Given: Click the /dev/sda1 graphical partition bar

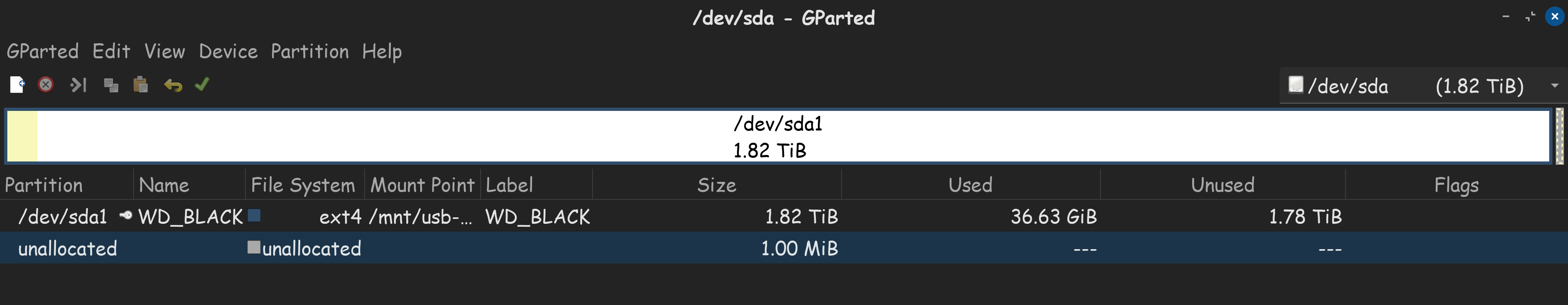Looking at the screenshot, I should [778, 136].
